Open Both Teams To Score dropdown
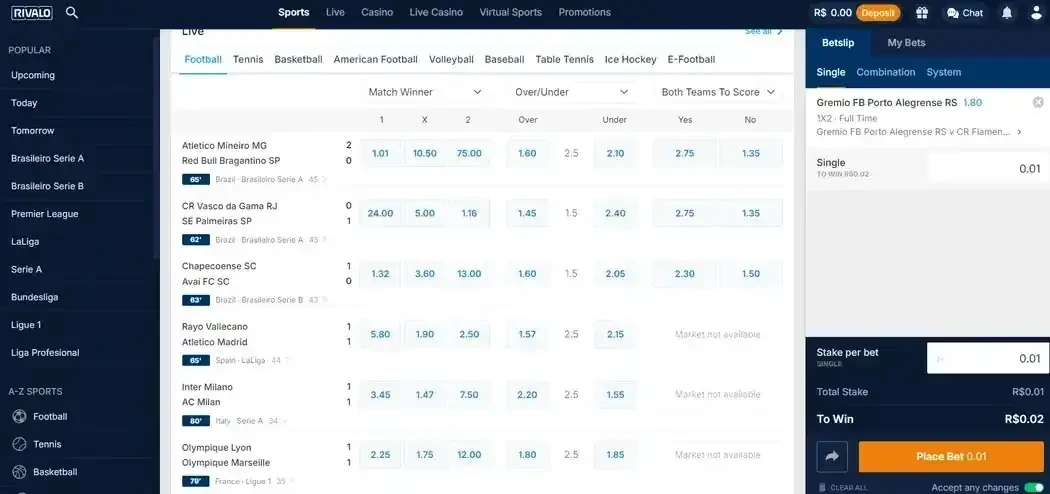The image size is (1050, 494). click(718, 92)
